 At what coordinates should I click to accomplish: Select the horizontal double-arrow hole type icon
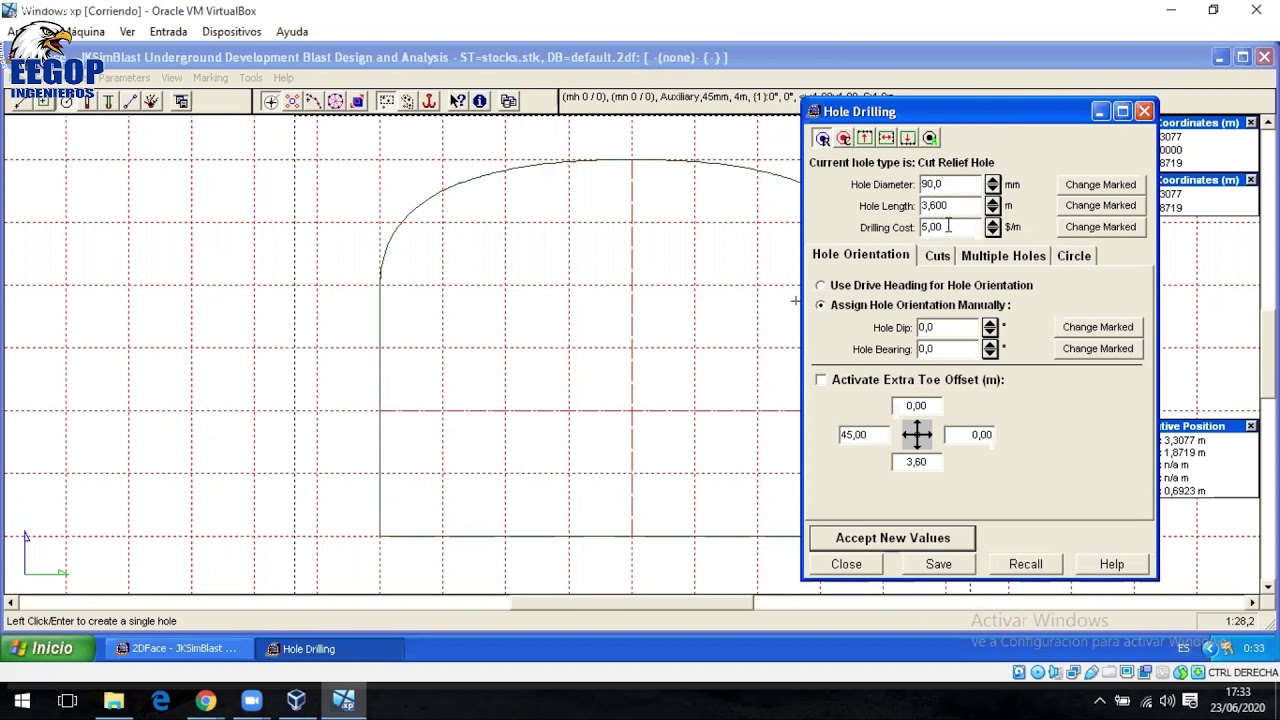[x=886, y=138]
